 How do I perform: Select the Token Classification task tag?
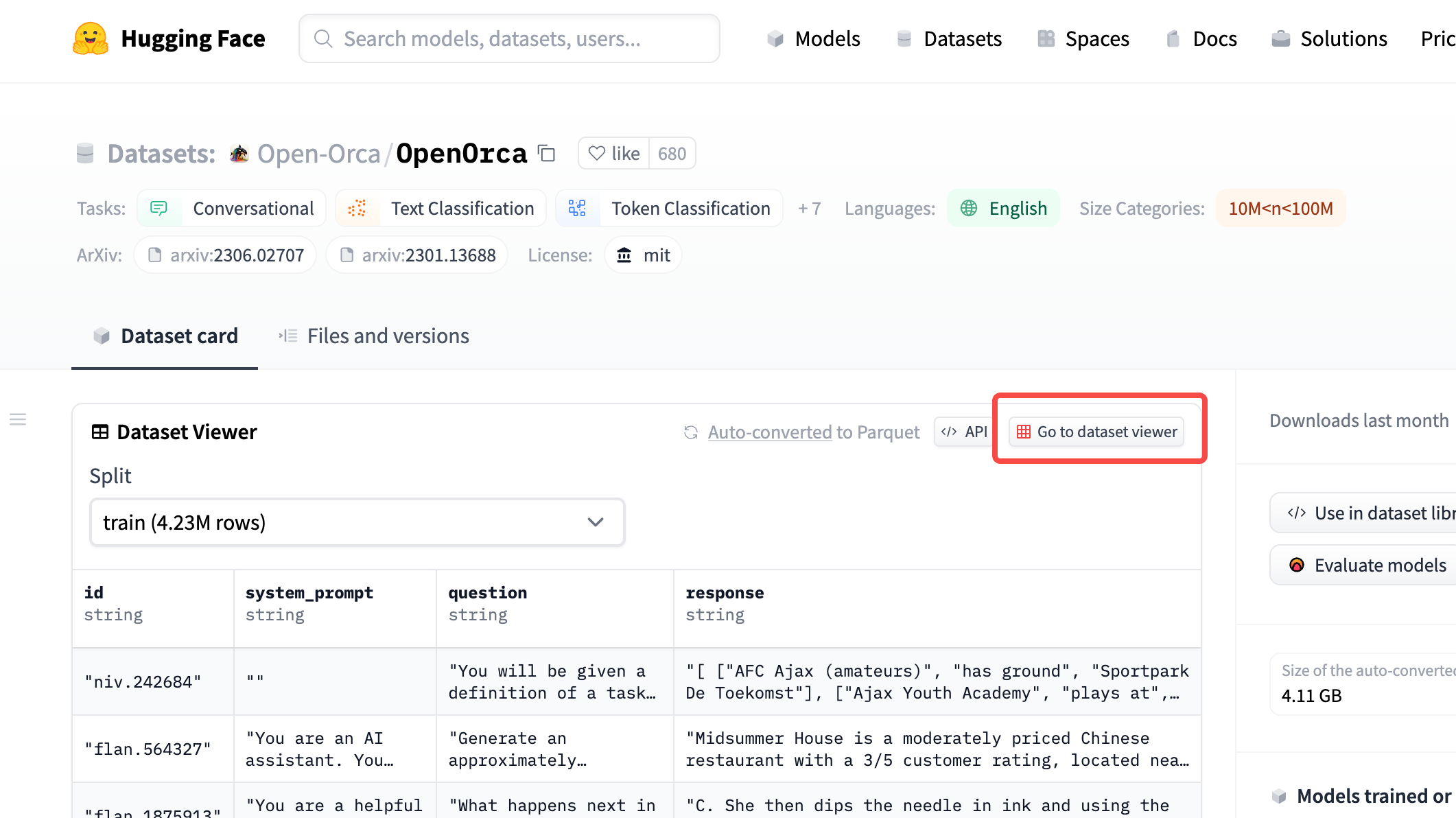pyautogui.click(x=669, y=209)
